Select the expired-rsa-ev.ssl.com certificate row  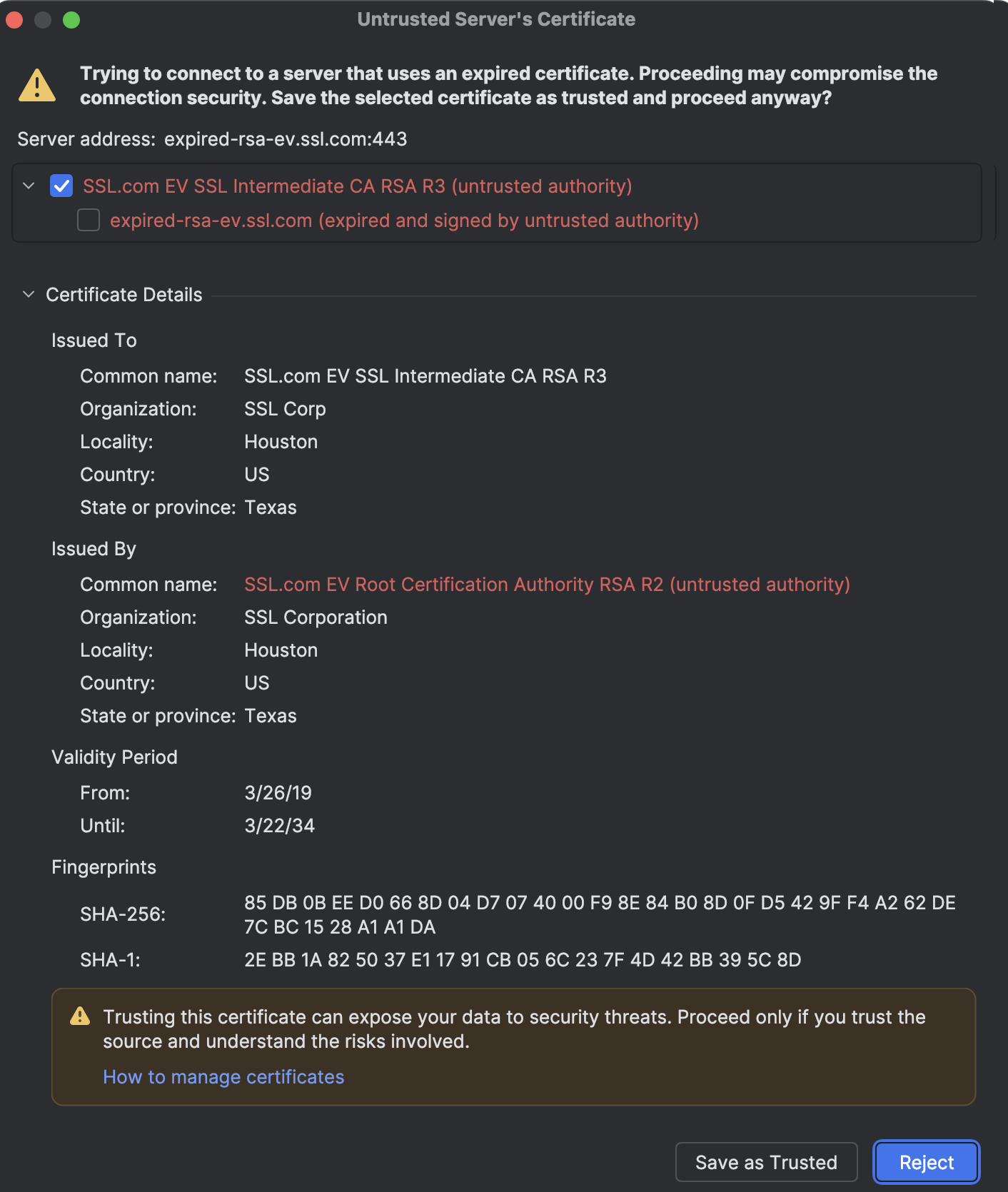tap(404, 221)
